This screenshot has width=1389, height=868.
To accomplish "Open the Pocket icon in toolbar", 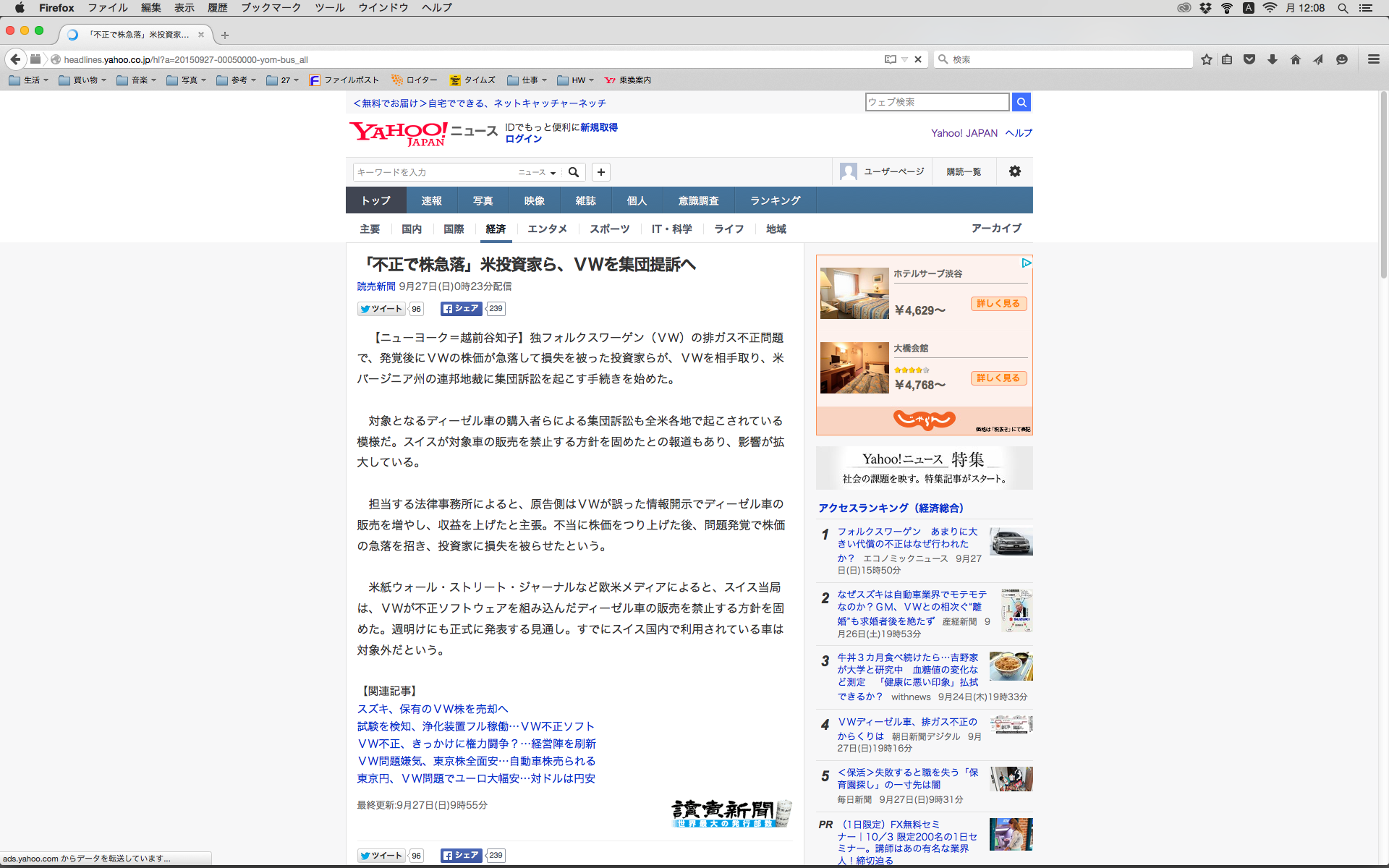I will click(1249, 59).
